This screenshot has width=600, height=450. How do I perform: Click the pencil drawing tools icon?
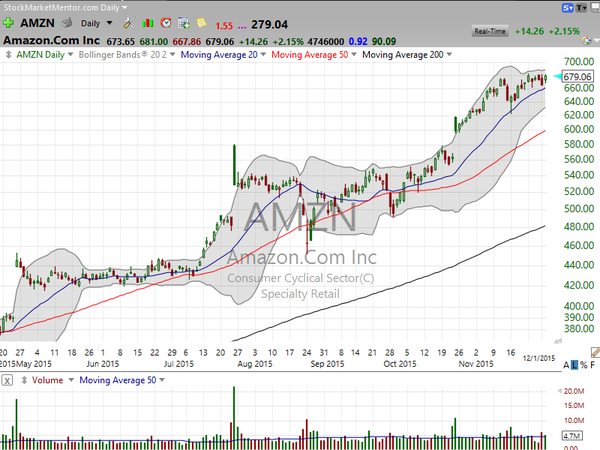pyautogui.click(x=595, y=352)
